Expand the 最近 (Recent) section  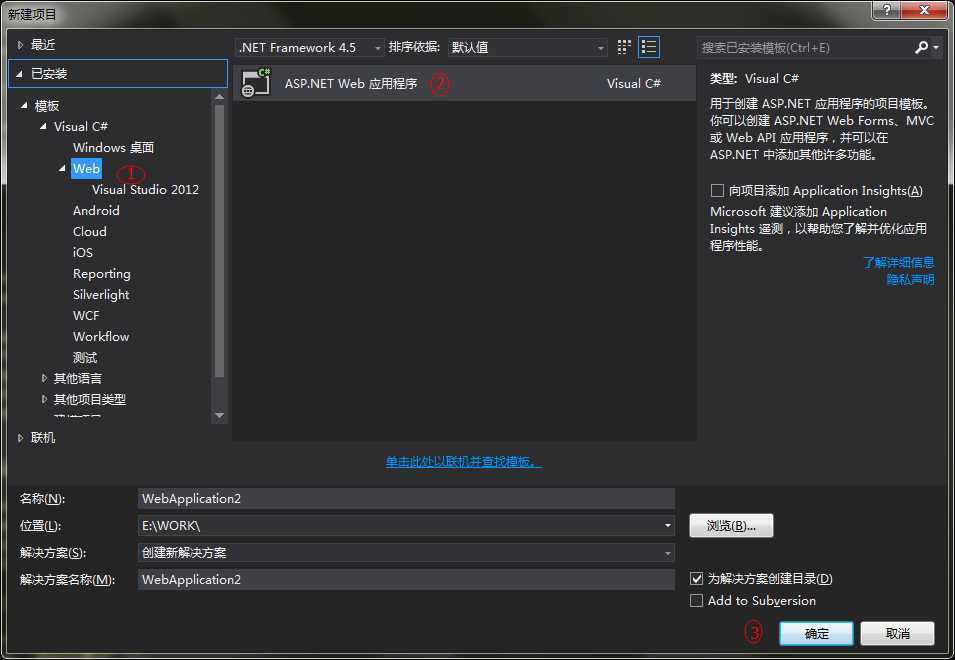click(20, 44)
